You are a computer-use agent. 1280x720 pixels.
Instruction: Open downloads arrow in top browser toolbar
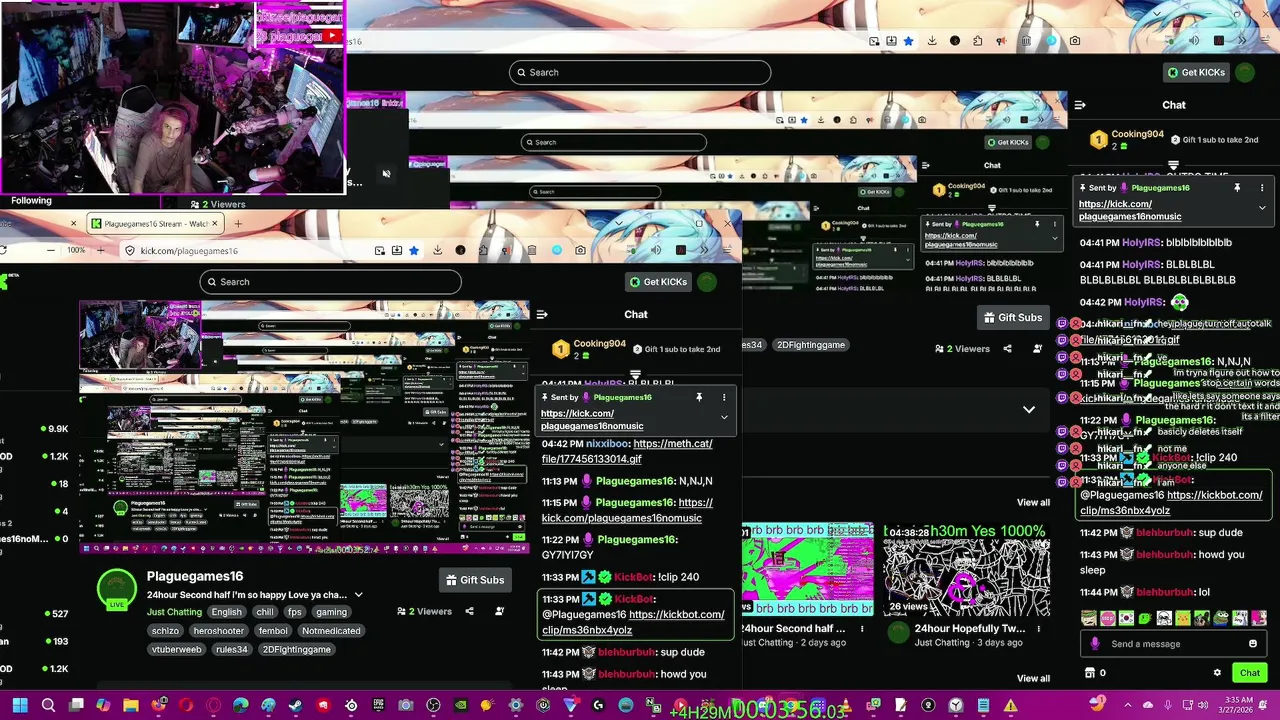click(x=932, y=41)
